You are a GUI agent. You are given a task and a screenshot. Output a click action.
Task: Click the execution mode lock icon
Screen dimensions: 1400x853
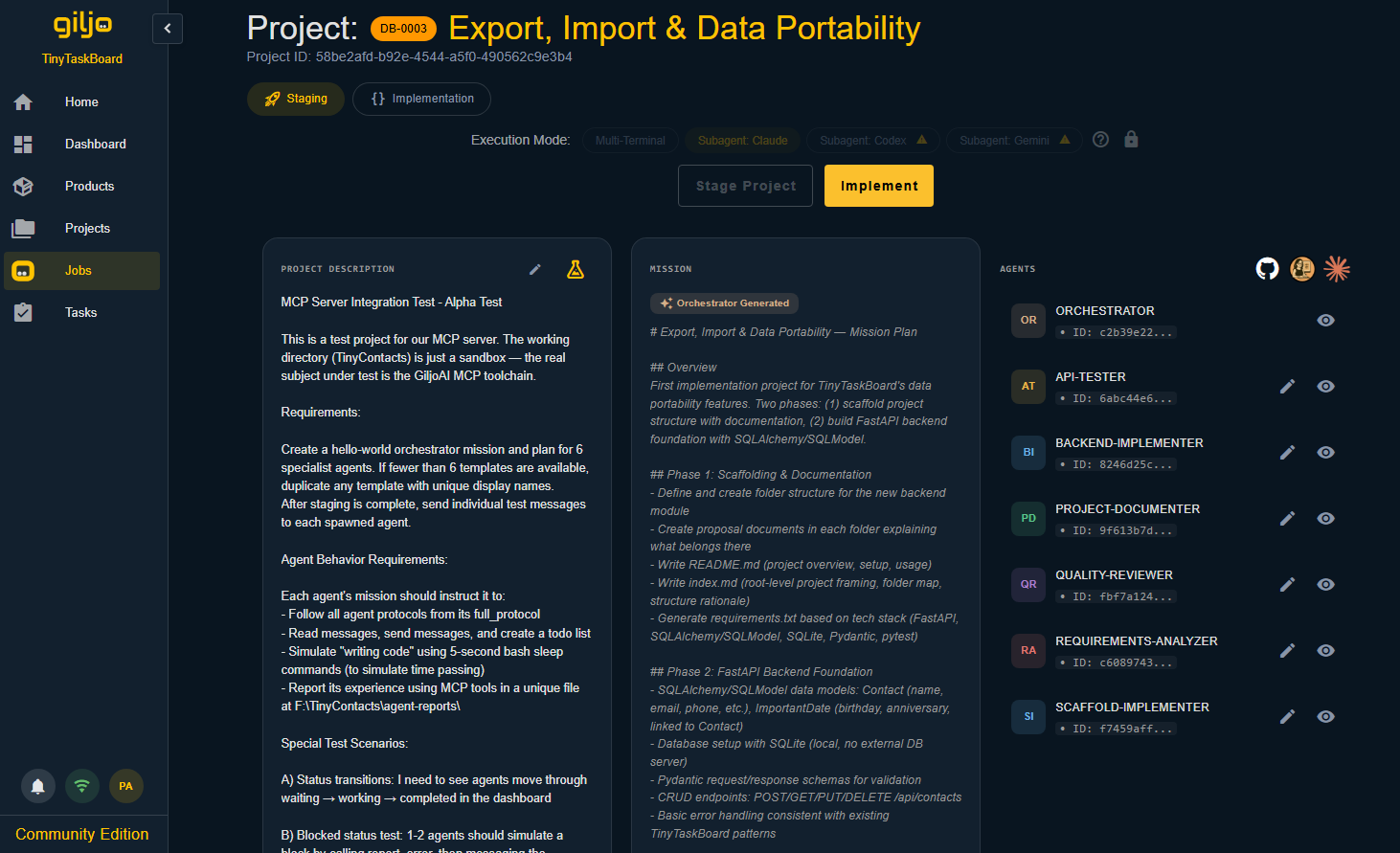tap(1131, 140)
